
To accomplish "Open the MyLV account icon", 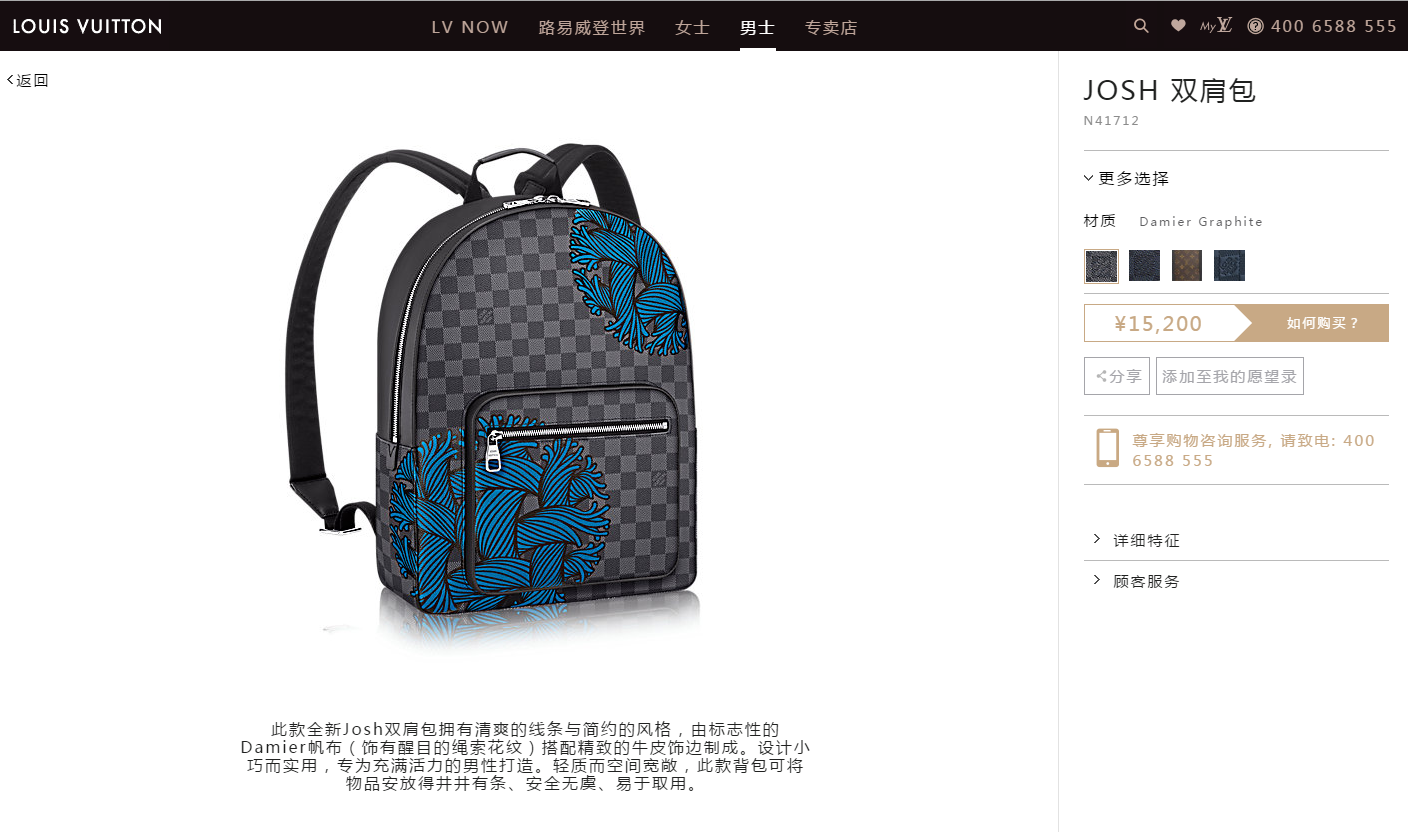I will click(x=1216, y=26).
